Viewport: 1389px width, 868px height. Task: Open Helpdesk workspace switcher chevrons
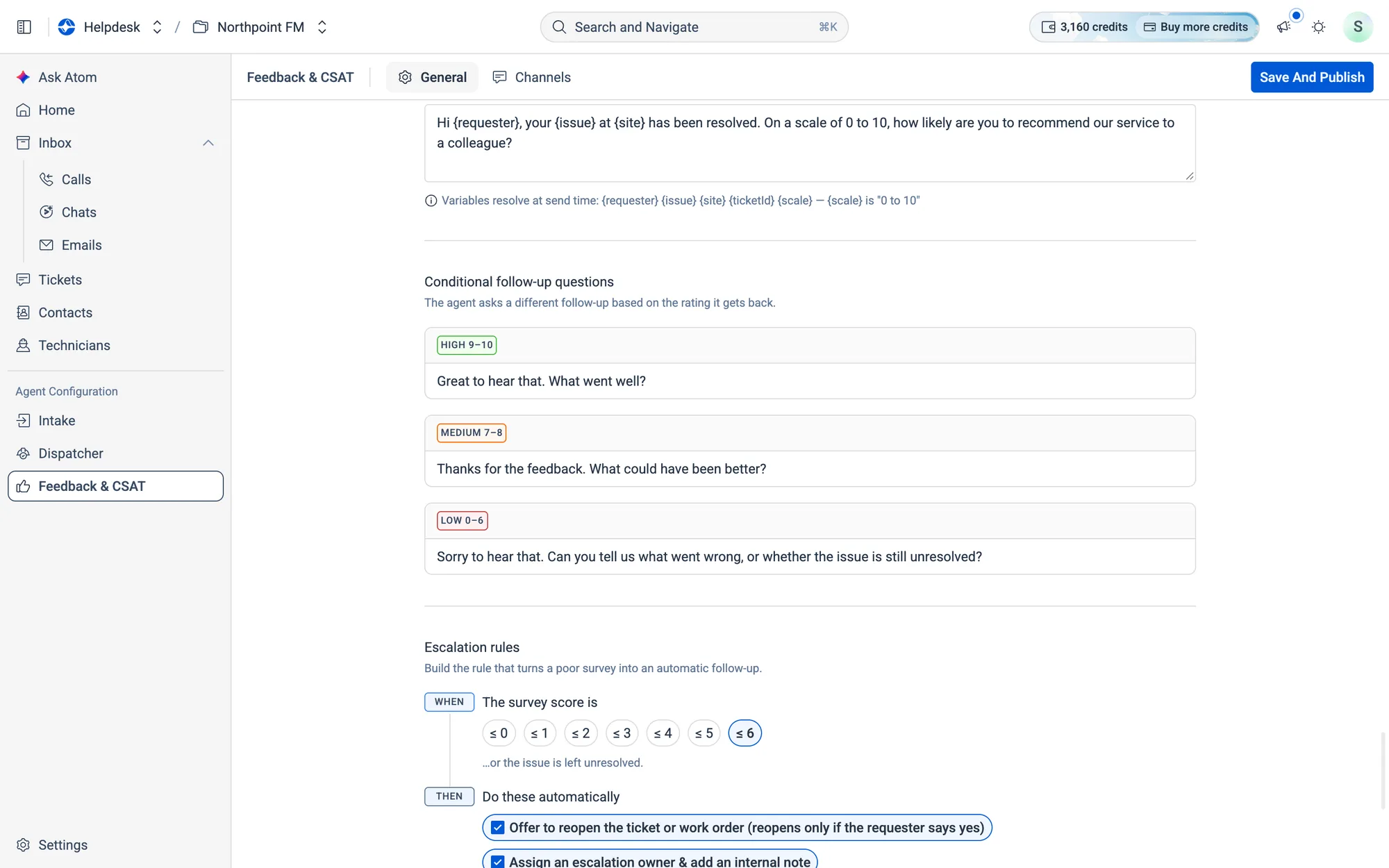(x=157, y=27)
